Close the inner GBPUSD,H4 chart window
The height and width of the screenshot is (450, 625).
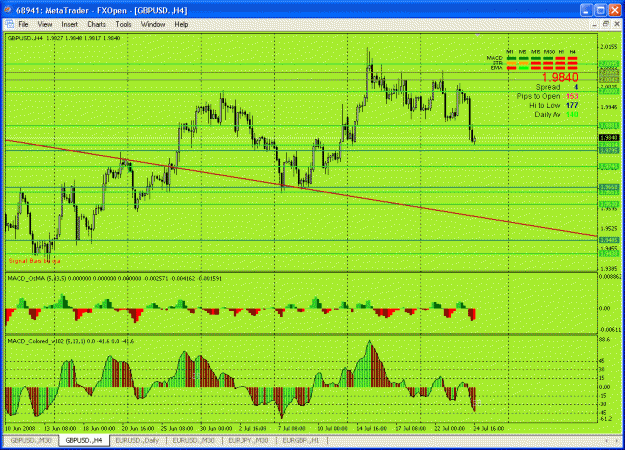click(617, 24)
